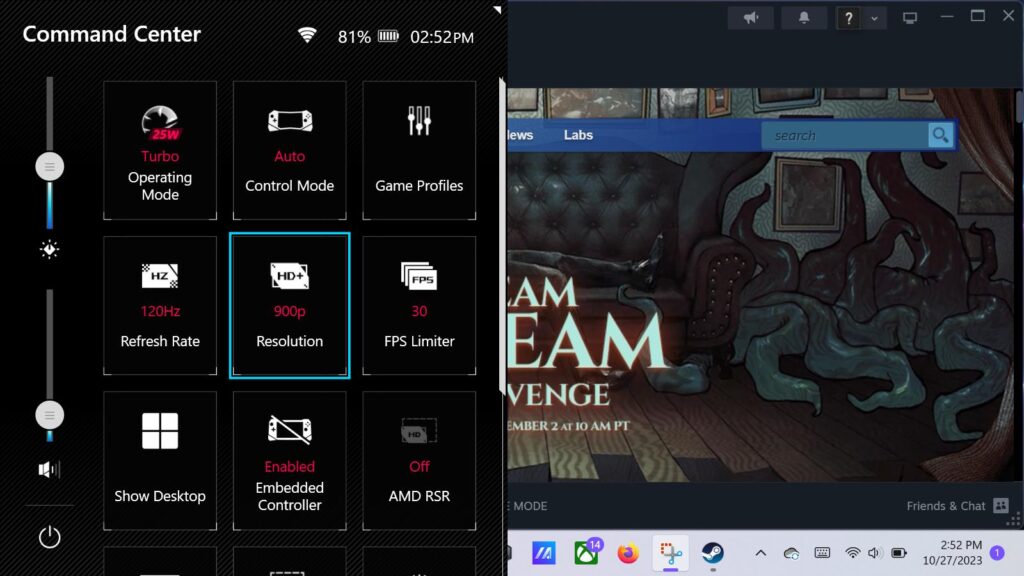
Task: Toggle the 120Hz Refresh Rate tile
Action: (160, 306)
